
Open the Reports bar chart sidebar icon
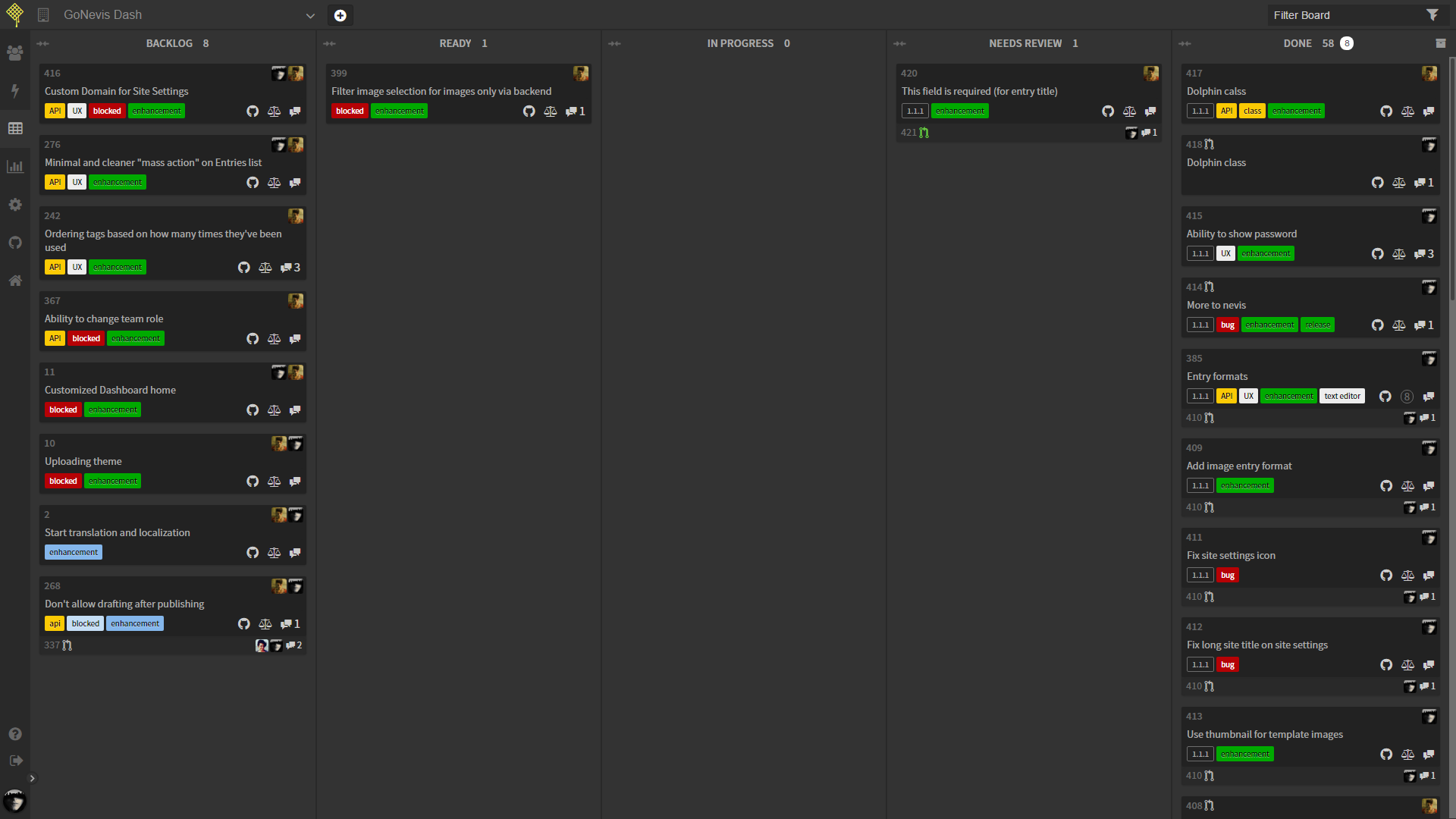click(x=14, y=167)
